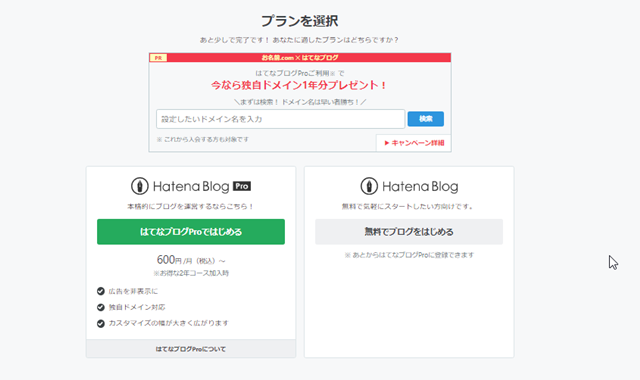Click the checkmark icon beside 独自ドメイン対応

[x=101, y=307]
